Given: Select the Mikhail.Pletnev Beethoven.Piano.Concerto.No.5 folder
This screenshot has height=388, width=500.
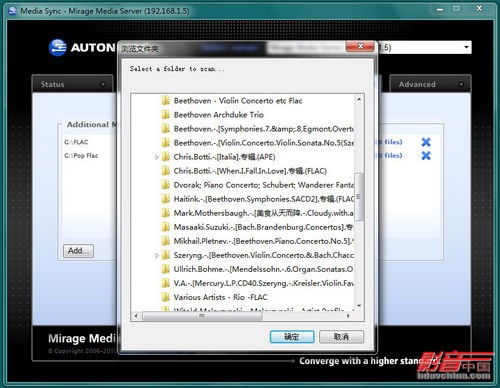Looking at the screenshot, I should click(264, 241).
